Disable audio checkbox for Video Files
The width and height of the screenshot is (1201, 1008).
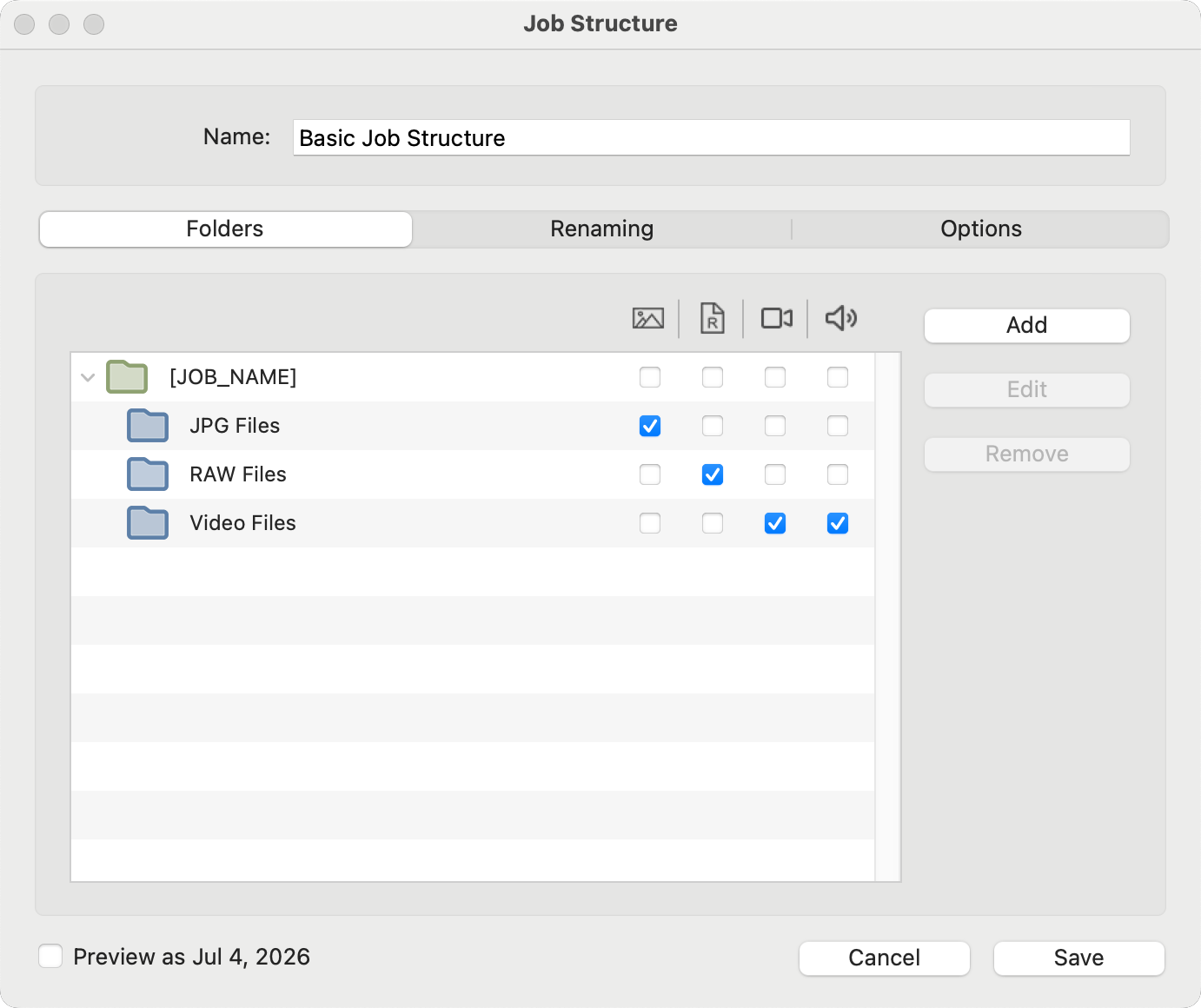pos(838,523)
